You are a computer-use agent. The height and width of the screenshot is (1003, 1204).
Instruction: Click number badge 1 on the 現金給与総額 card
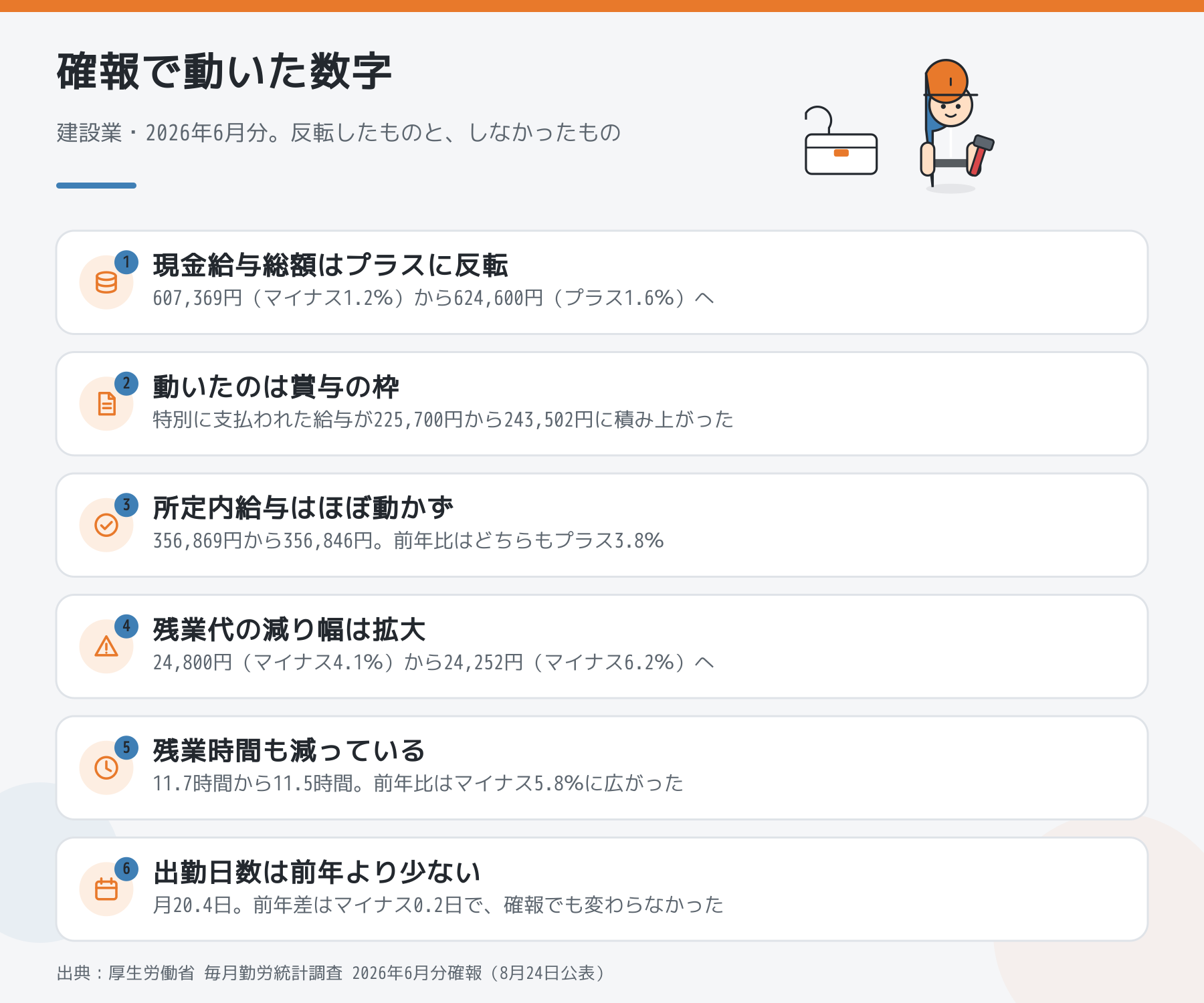click(x=126, y=262)
